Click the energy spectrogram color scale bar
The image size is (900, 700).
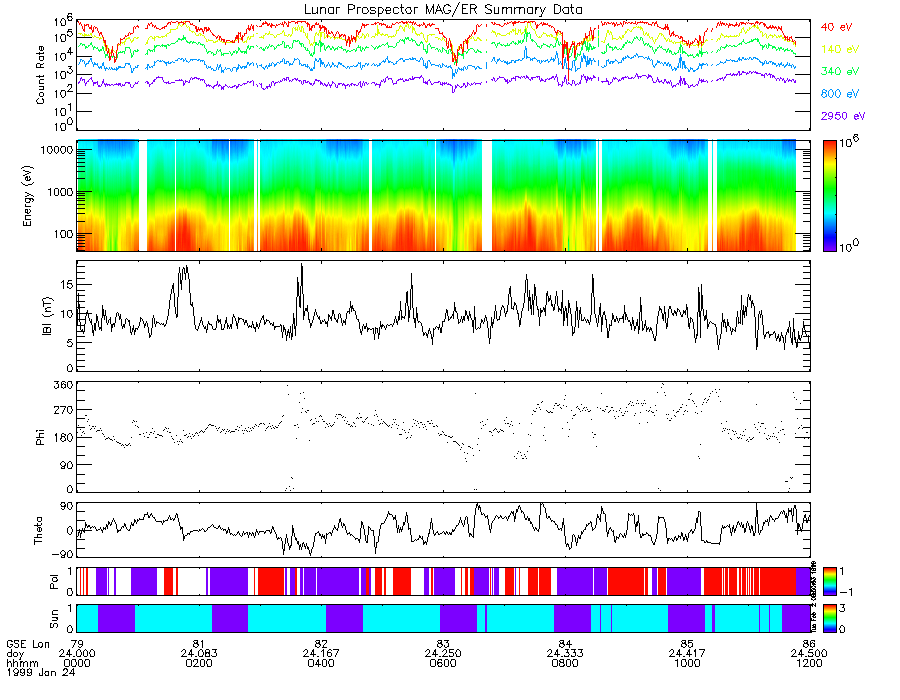tap(829, 196)
